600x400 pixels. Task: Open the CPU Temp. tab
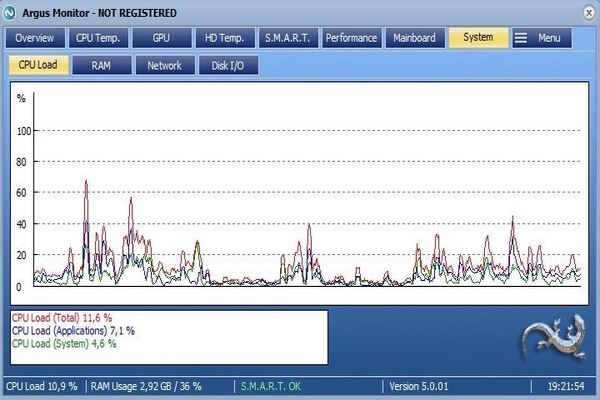click(x=98, y=38)
